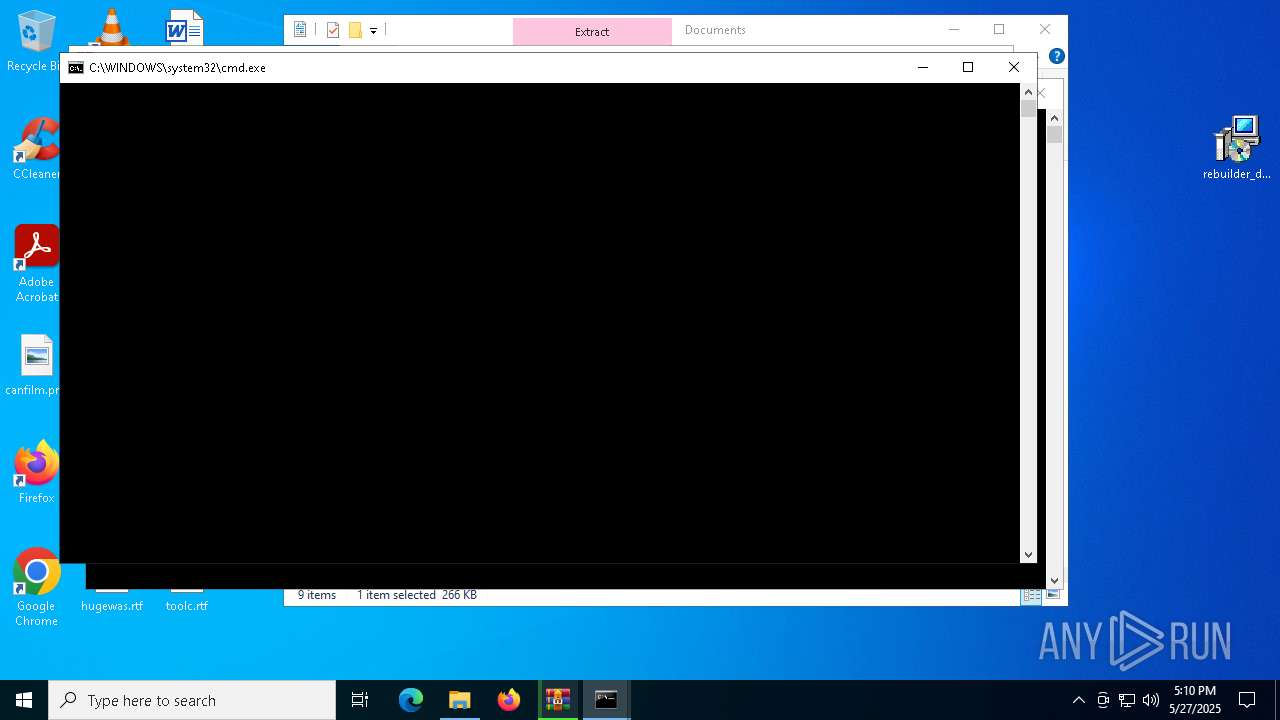Switch to Command Prompt taskbar button
Viewport: 1280px width, 720px height.
[606, 700]
